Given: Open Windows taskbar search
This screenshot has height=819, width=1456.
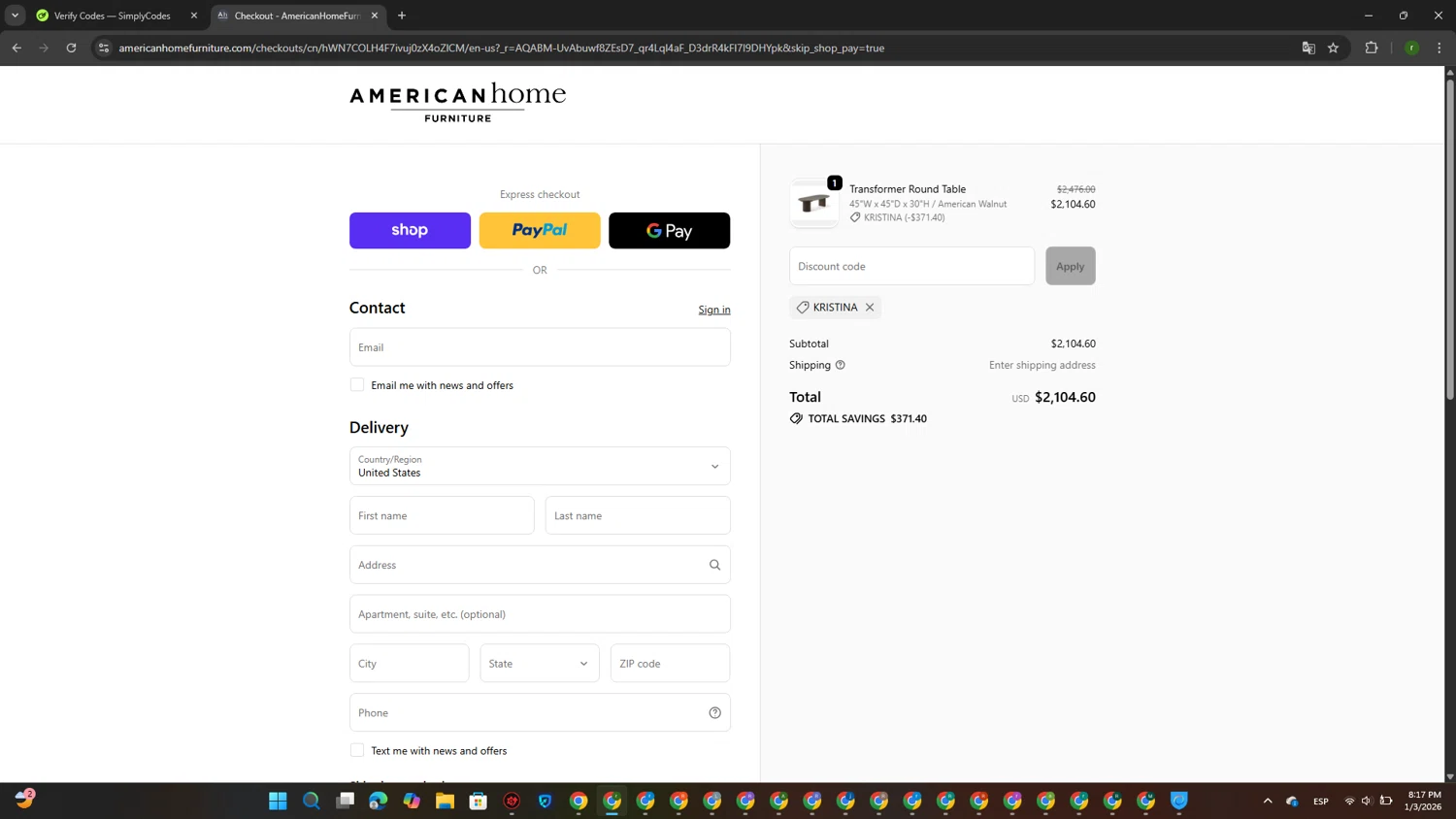Looking at the screenshot, I should (x=312, y=801).
